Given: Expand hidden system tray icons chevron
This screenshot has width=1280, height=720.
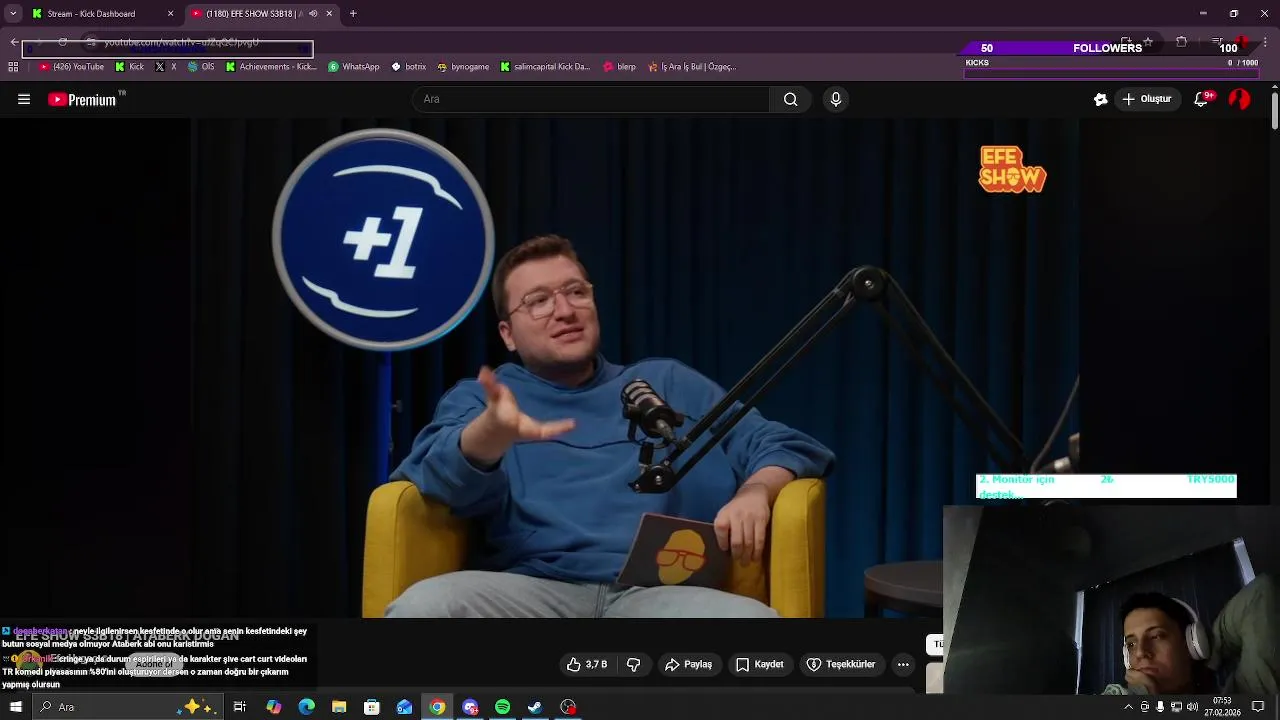Looking at the screenshot, I should click(x=1129, y=707).
